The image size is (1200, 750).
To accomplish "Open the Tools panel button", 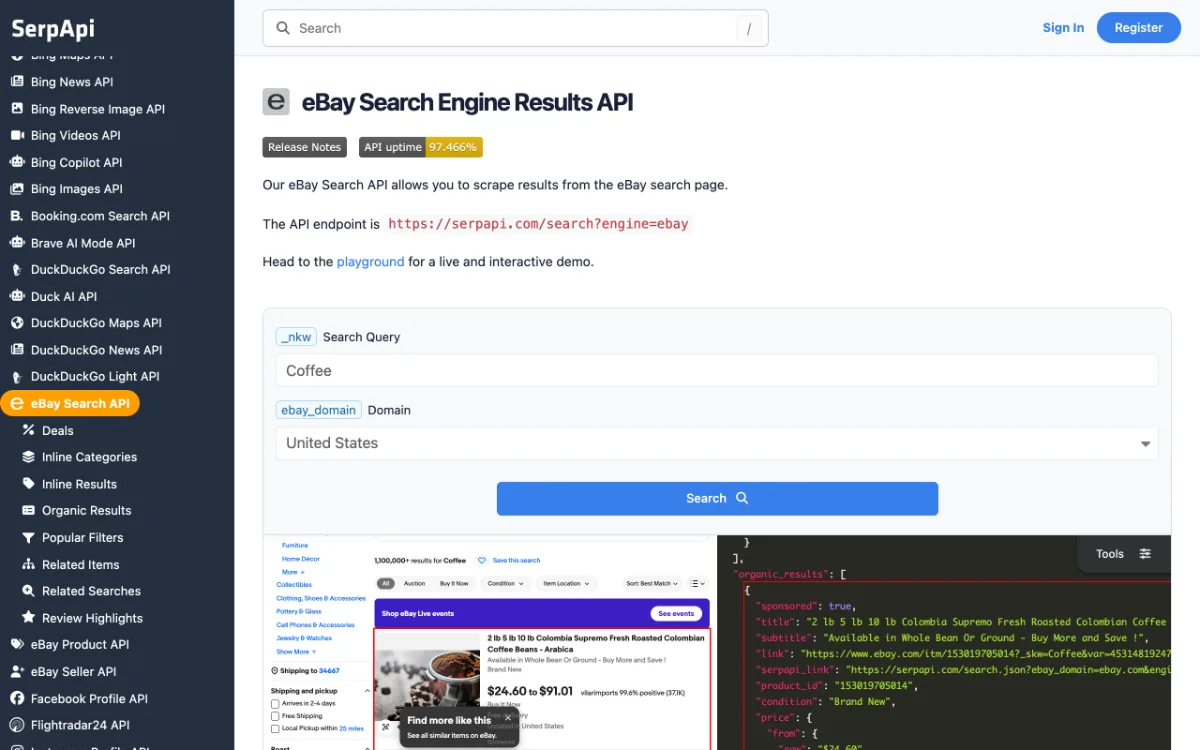I will pyautogui.click(x=1124, y=554).
